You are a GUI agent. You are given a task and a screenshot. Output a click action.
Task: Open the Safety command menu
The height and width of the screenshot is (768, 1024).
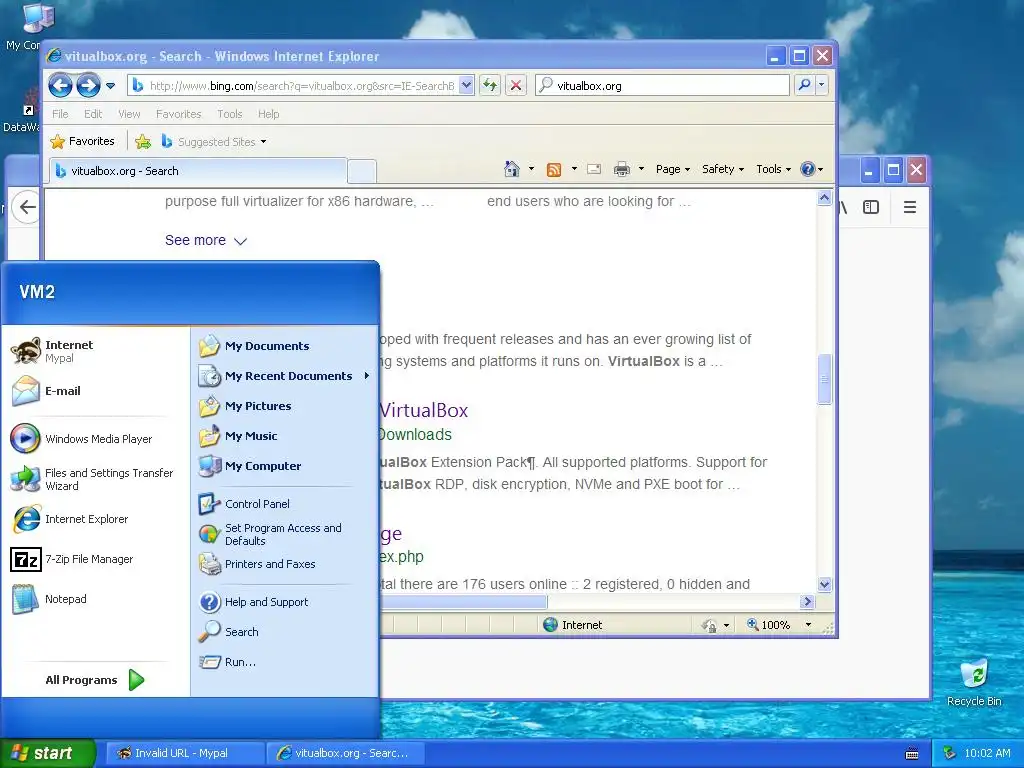click(x=722, y=169)
